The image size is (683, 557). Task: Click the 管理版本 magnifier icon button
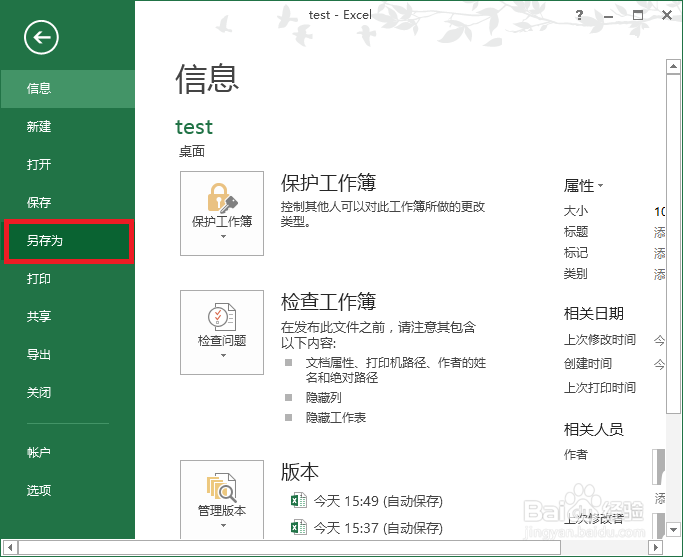click(222, 500)
